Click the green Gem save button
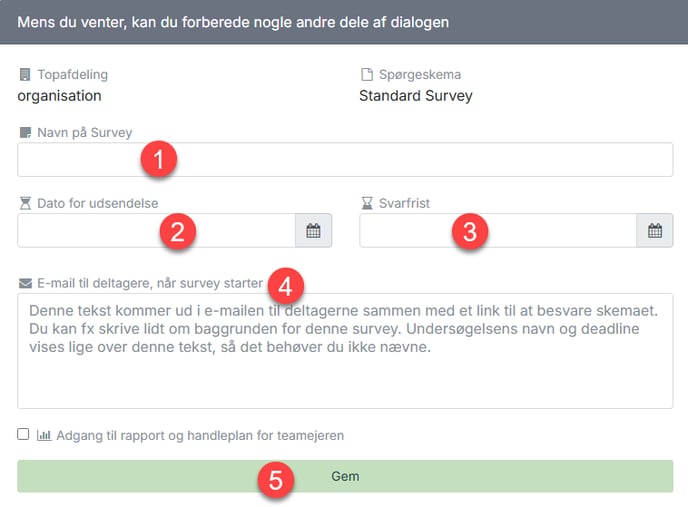 [345, 476]
